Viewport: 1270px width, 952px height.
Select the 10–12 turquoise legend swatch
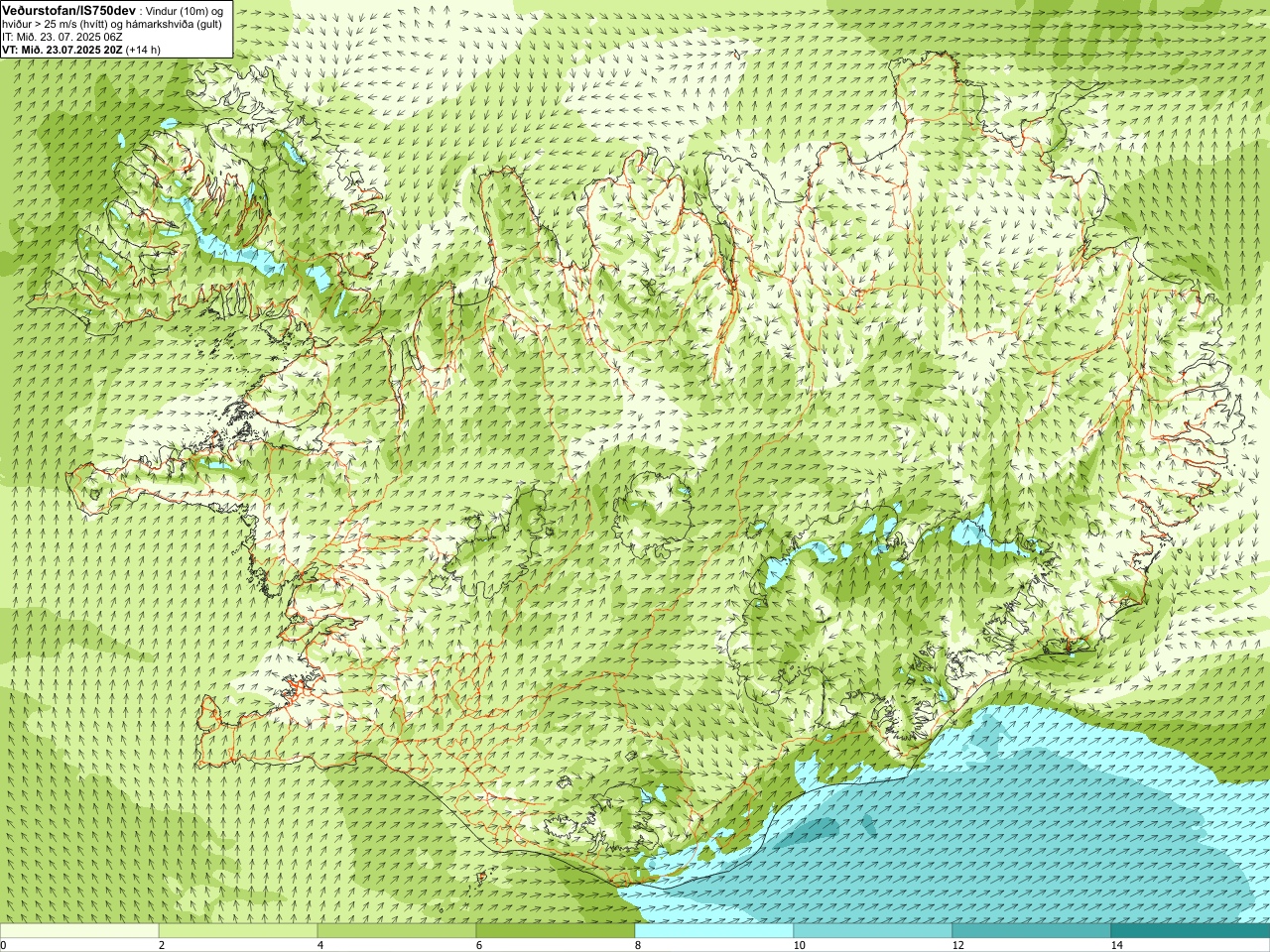tap(873, 931)
